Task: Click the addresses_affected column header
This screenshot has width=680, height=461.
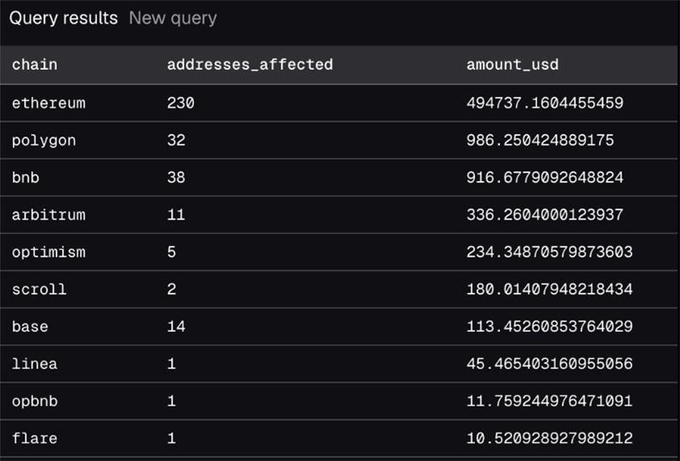Action: (250, 65)
